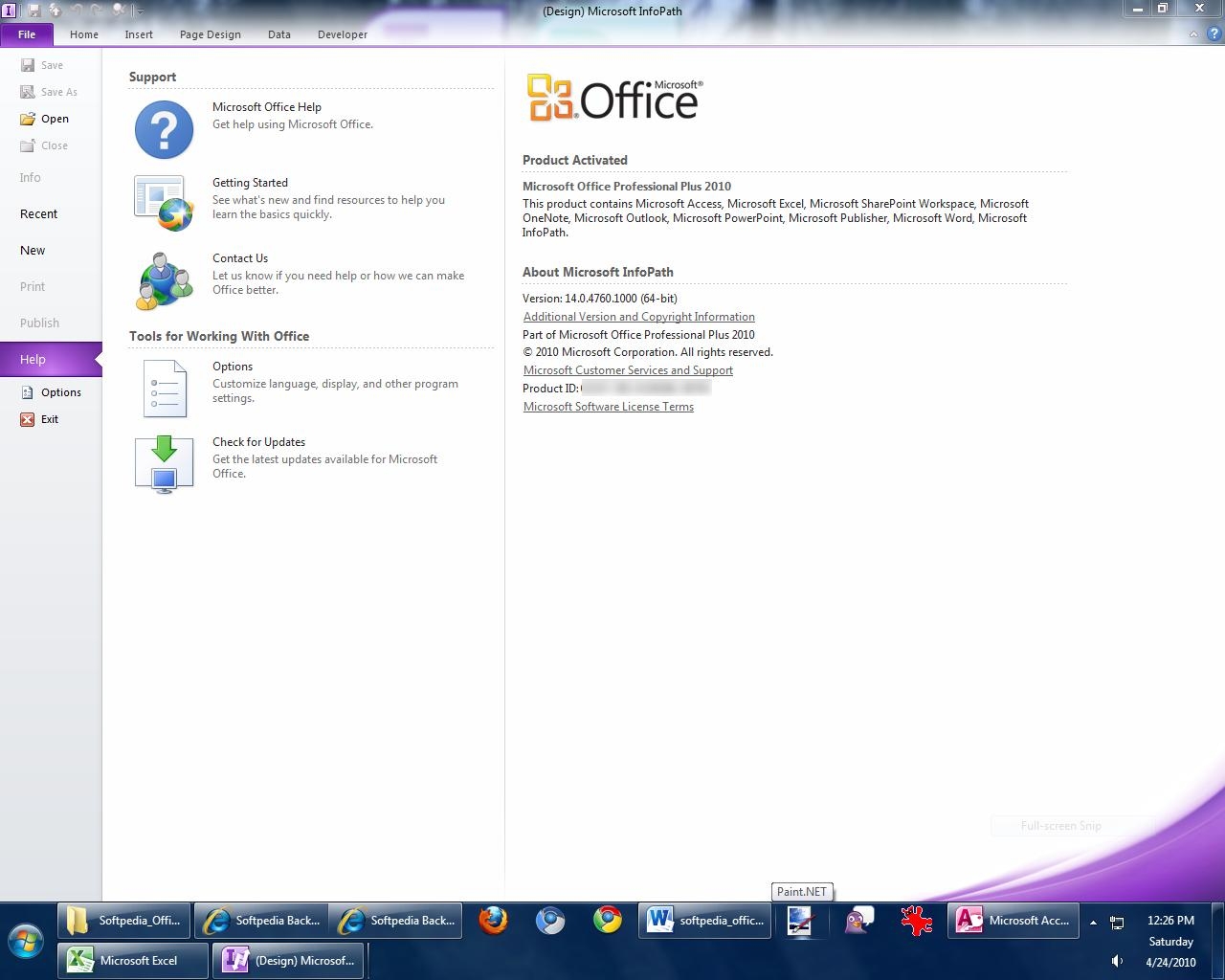Open the File tab
The image size is (1225, 980).
point(27,34)
